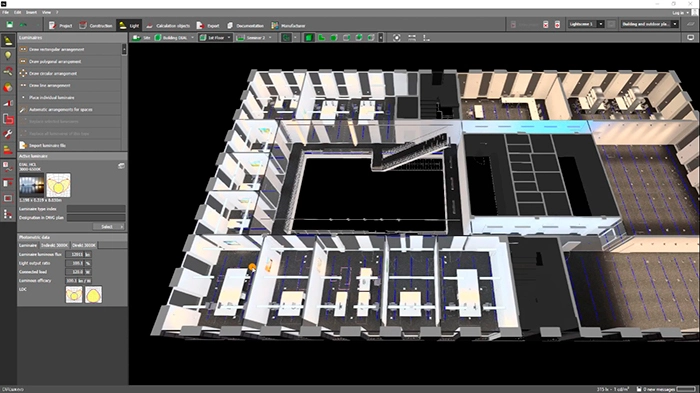Choose Draw rectangular arrangement

pos(70,50)
